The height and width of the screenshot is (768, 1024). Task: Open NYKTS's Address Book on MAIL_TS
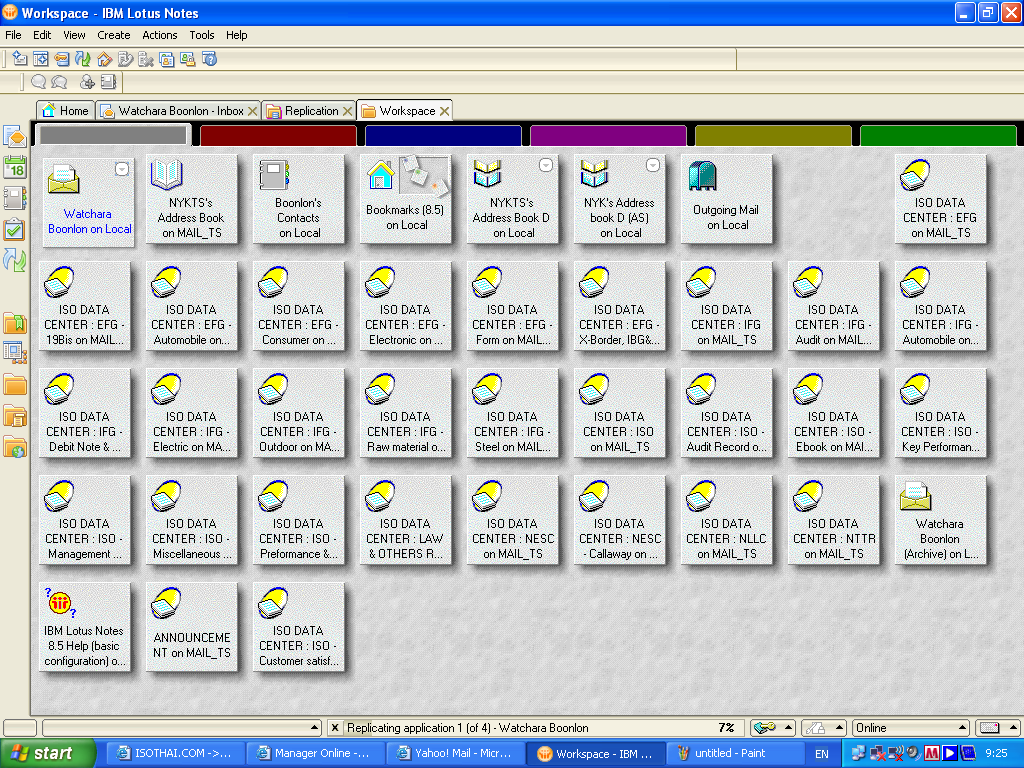191,199
